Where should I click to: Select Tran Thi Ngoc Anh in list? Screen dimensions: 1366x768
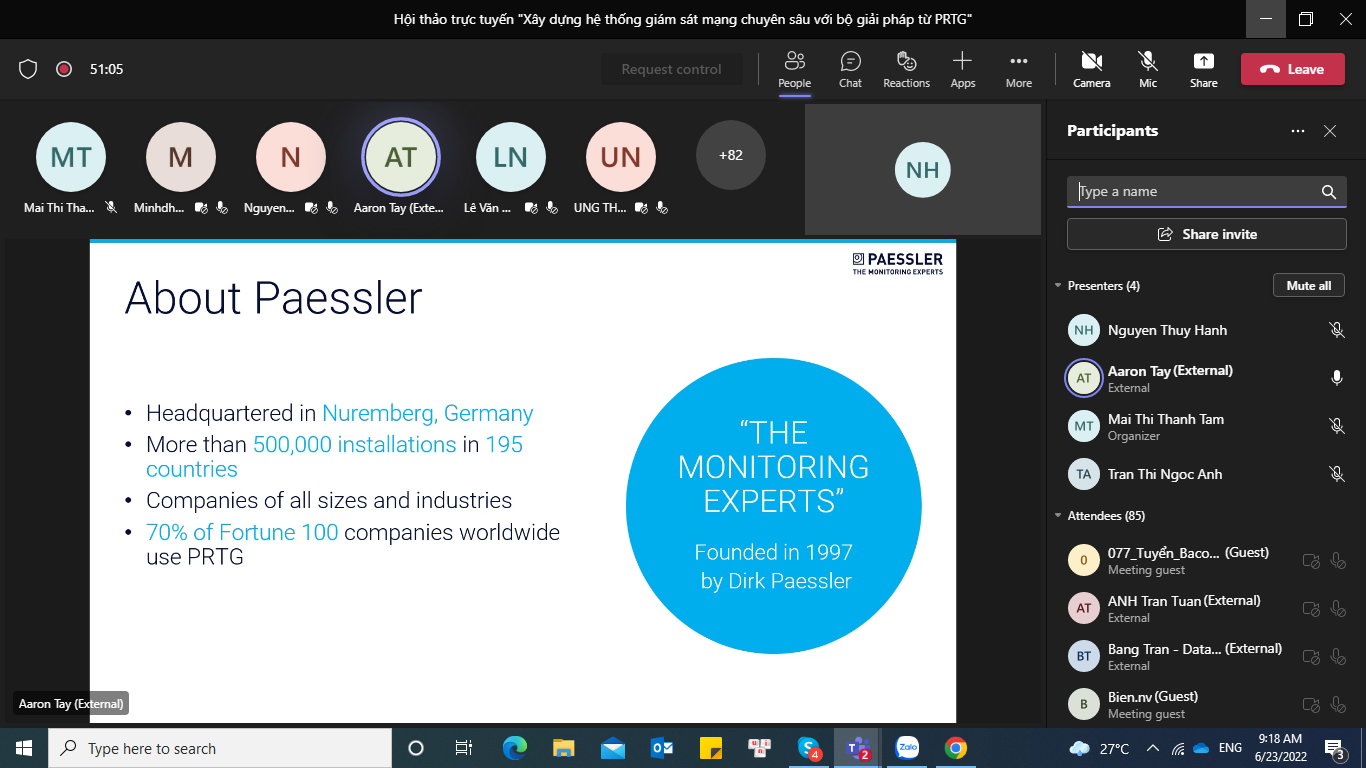tap(1207, 474)
